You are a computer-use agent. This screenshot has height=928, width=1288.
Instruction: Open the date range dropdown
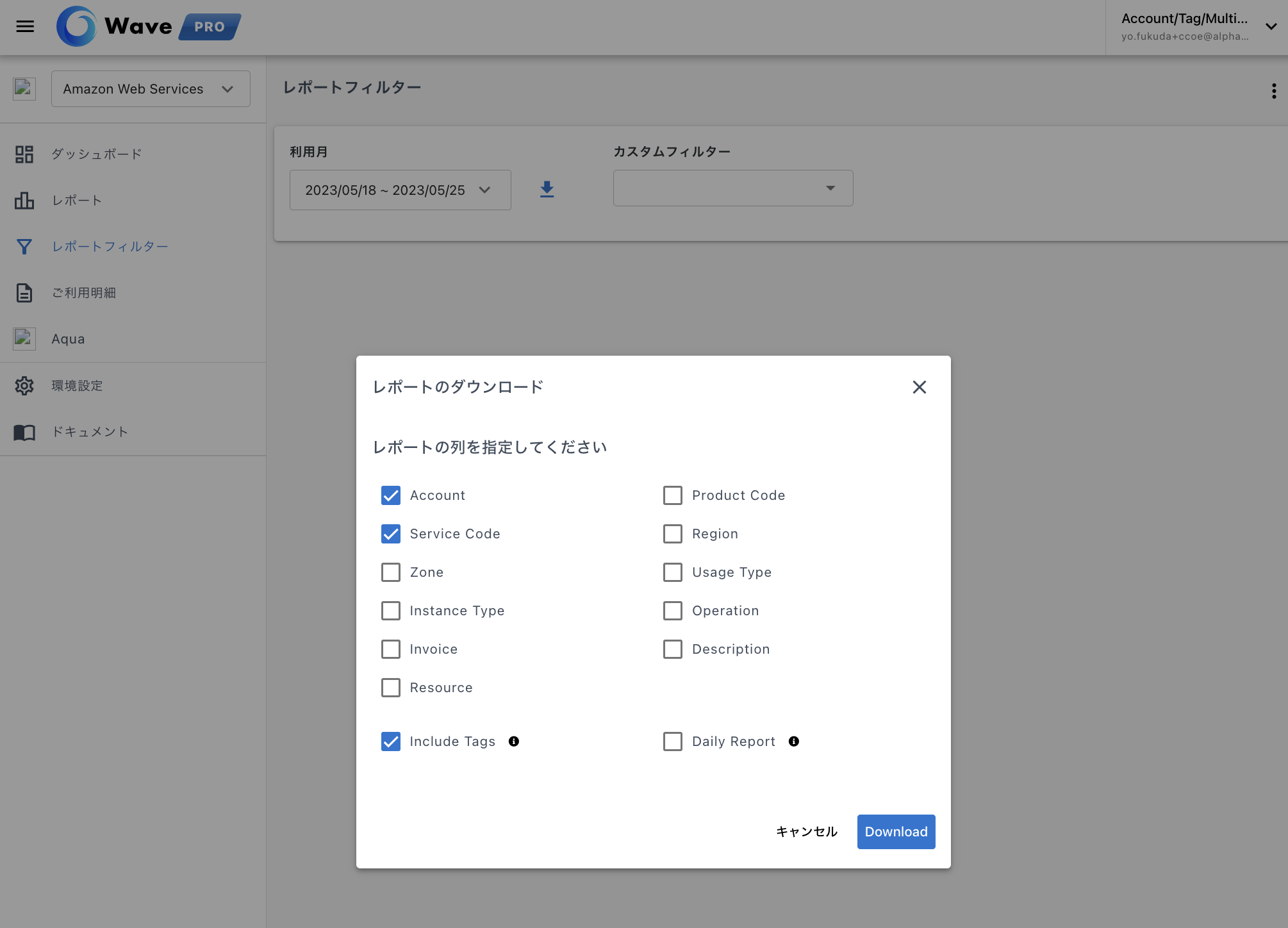[x=400, y=190]
